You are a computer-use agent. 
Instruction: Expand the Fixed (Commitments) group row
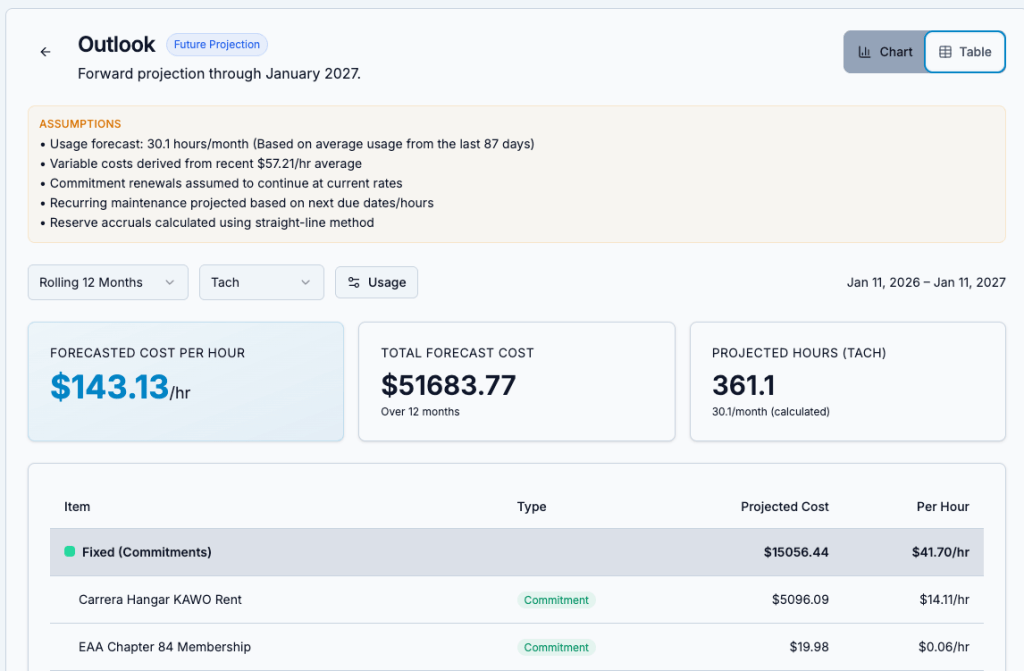pos(146,552)
